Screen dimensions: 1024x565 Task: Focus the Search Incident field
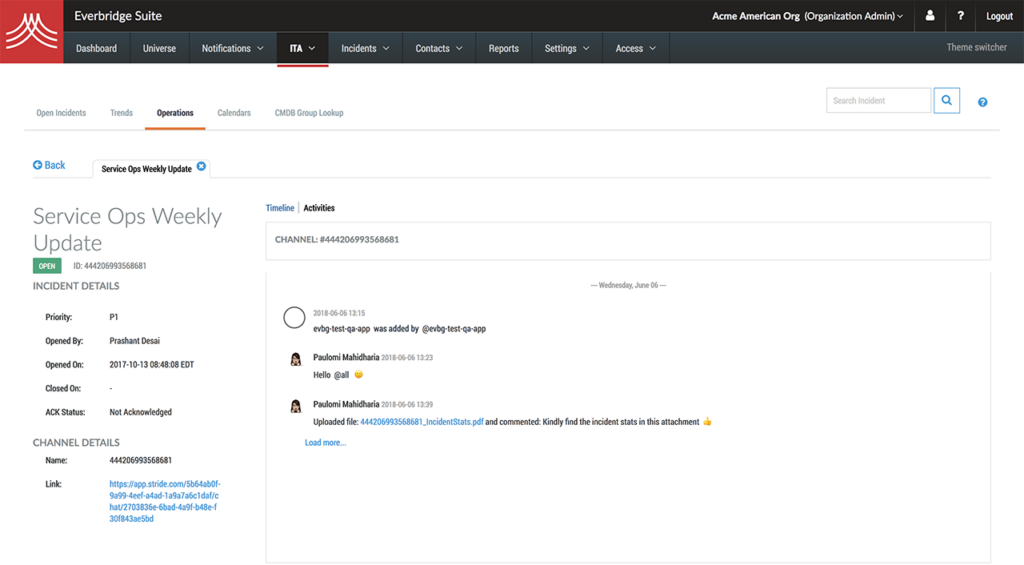click(878, 101)
